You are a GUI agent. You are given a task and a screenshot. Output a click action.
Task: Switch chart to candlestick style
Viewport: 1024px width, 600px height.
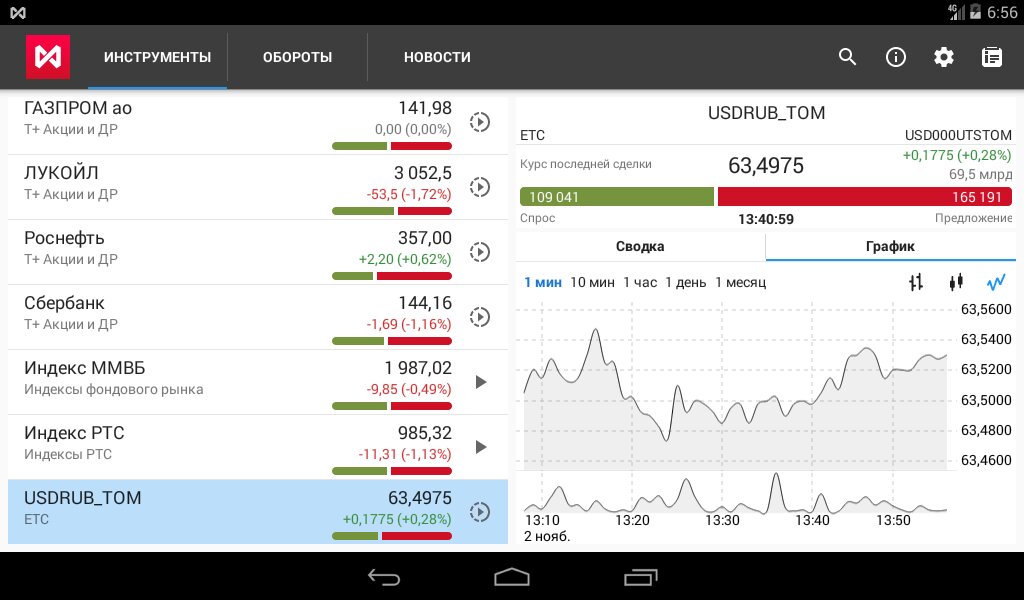click(x=956, y=282)
